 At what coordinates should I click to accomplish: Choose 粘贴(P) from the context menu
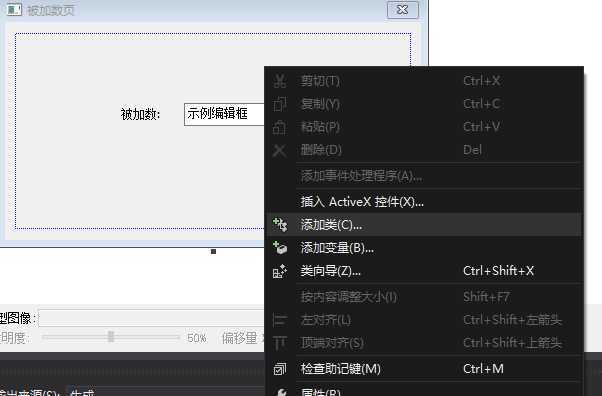click(424, 127)
